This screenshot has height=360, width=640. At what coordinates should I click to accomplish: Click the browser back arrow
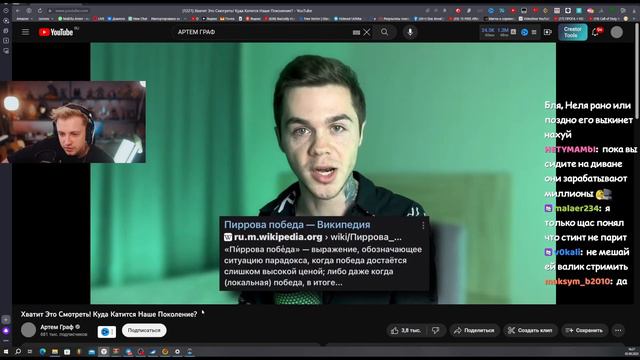[18, 11]
